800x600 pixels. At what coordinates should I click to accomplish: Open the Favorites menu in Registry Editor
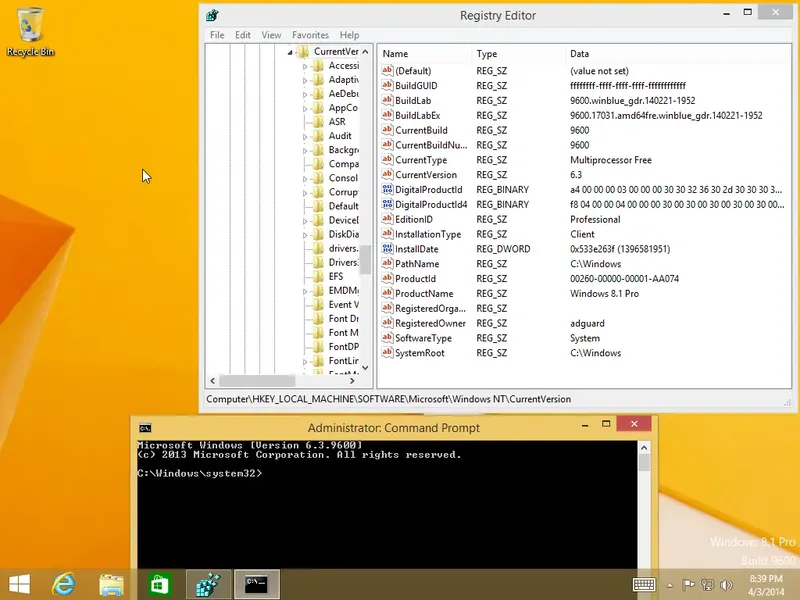tap(309, 34)
